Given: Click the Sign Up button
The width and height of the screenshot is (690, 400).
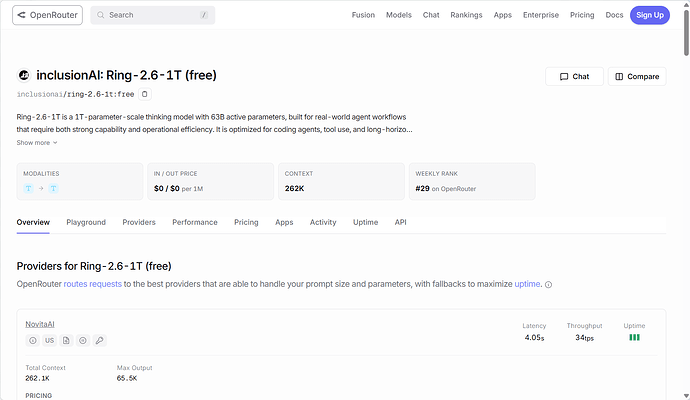Looking at the screenshot, I should (650, 15).
